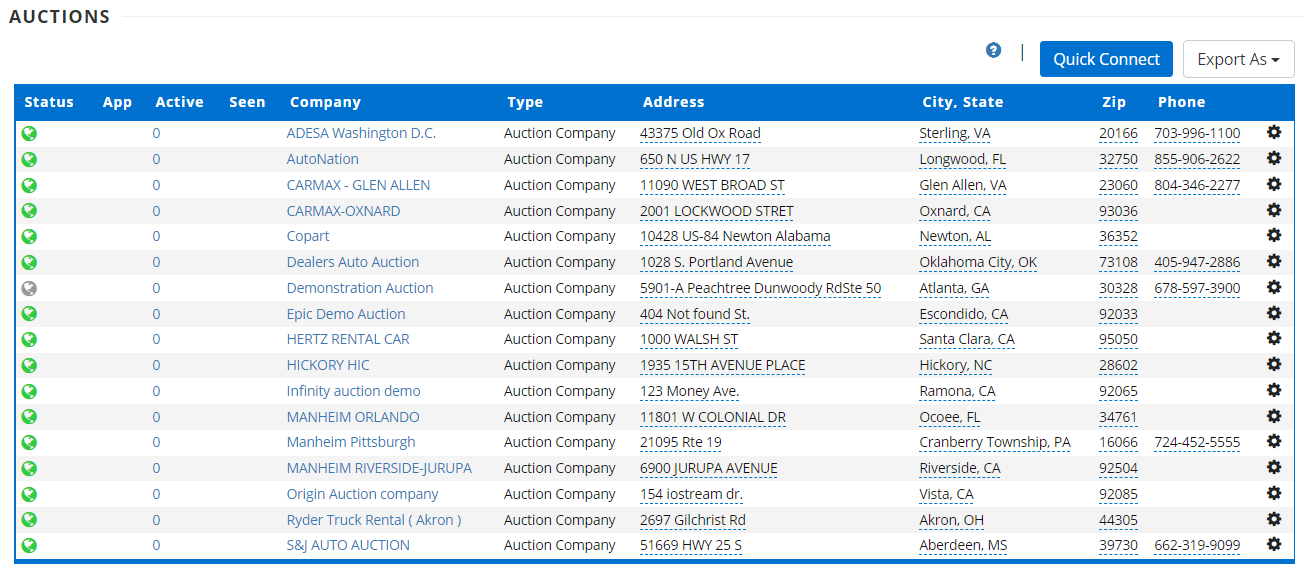Open the HERTZ RENTAL CAR link
The width and height of the screenshot is (1304, 570).
[348, 339]
